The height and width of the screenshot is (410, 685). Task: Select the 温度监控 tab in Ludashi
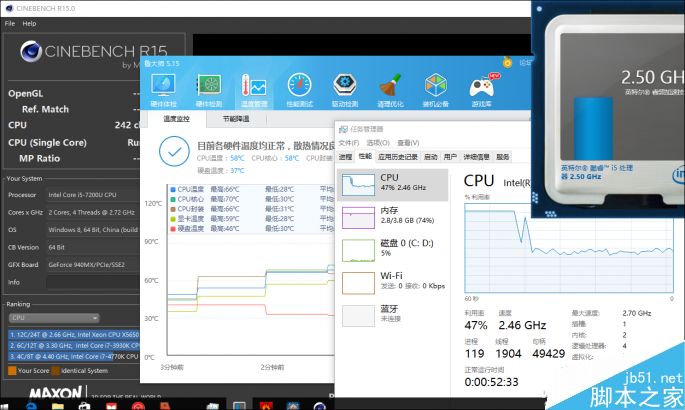pos(176,119)
